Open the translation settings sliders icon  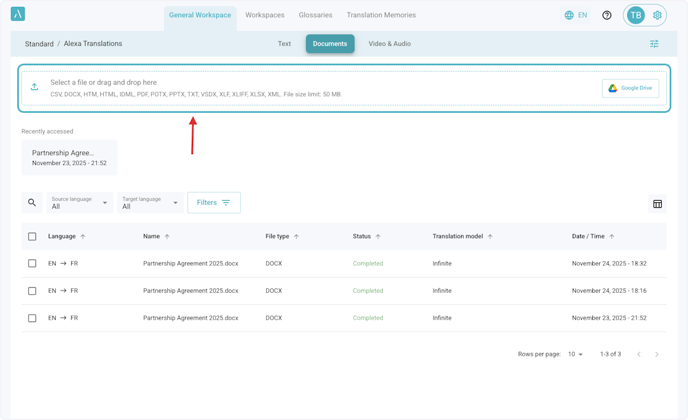(x=654, y=44)
